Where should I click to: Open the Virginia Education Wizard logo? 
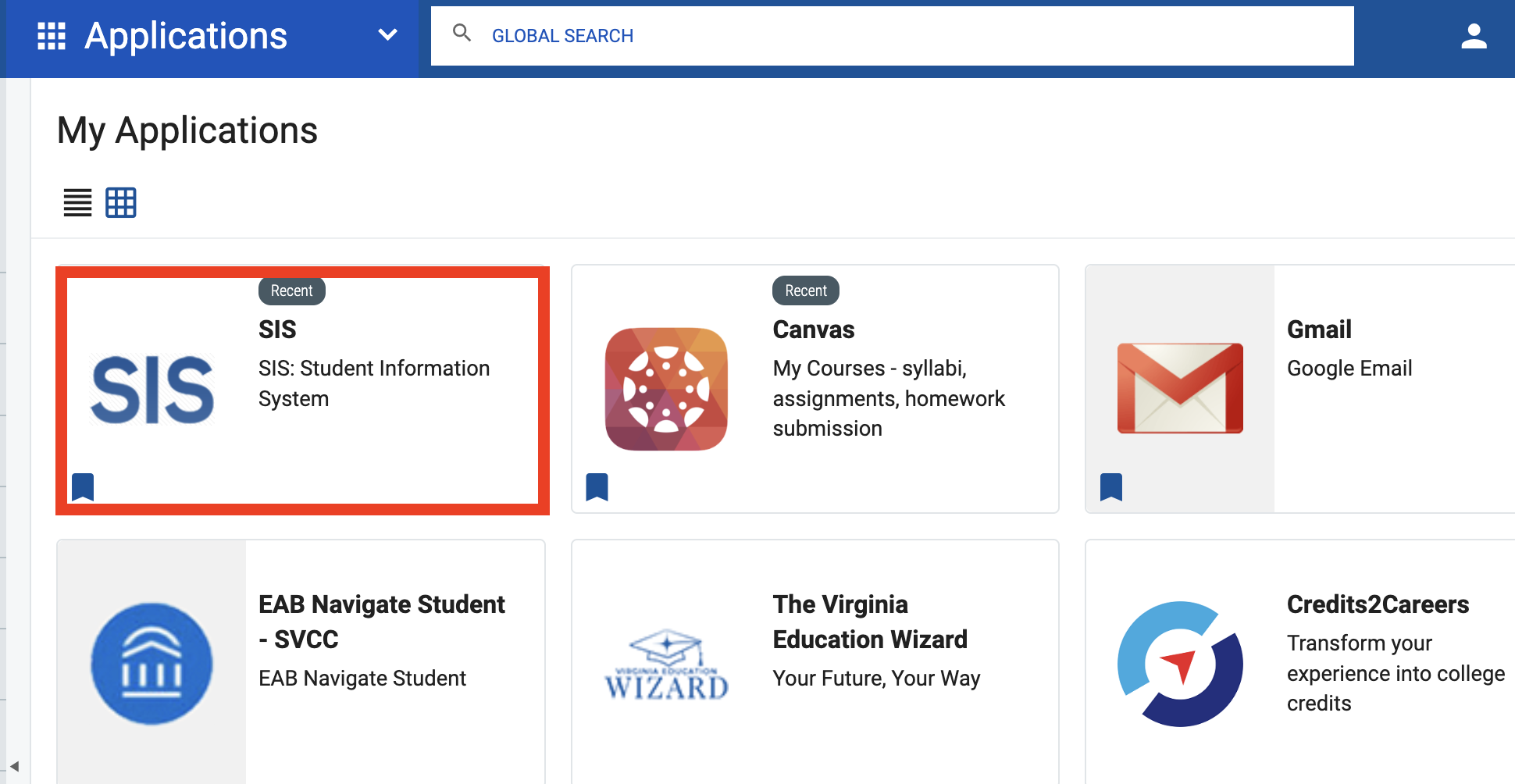pos(666,665)
